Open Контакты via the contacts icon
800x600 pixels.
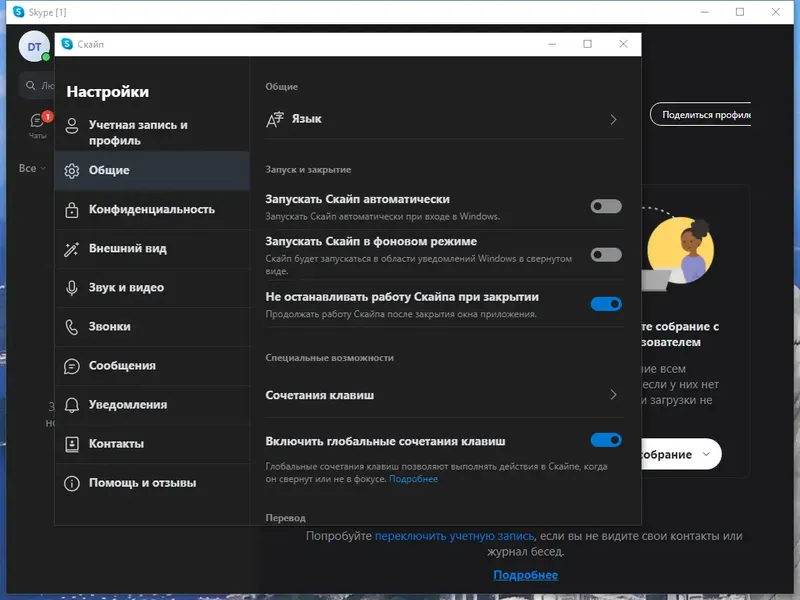click(73, 443)
